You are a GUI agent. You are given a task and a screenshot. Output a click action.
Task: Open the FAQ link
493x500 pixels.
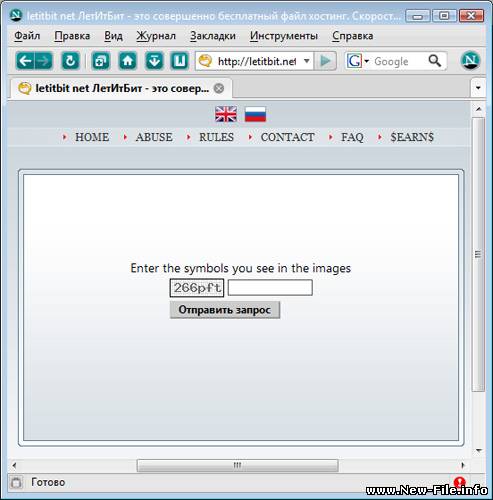click(352, 137)
